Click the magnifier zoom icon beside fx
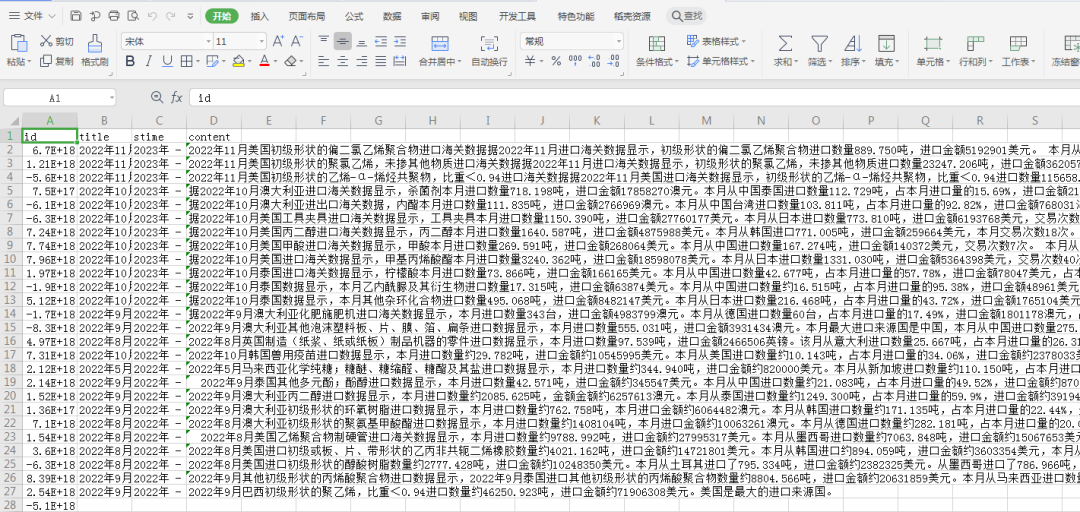 point(157,98)
